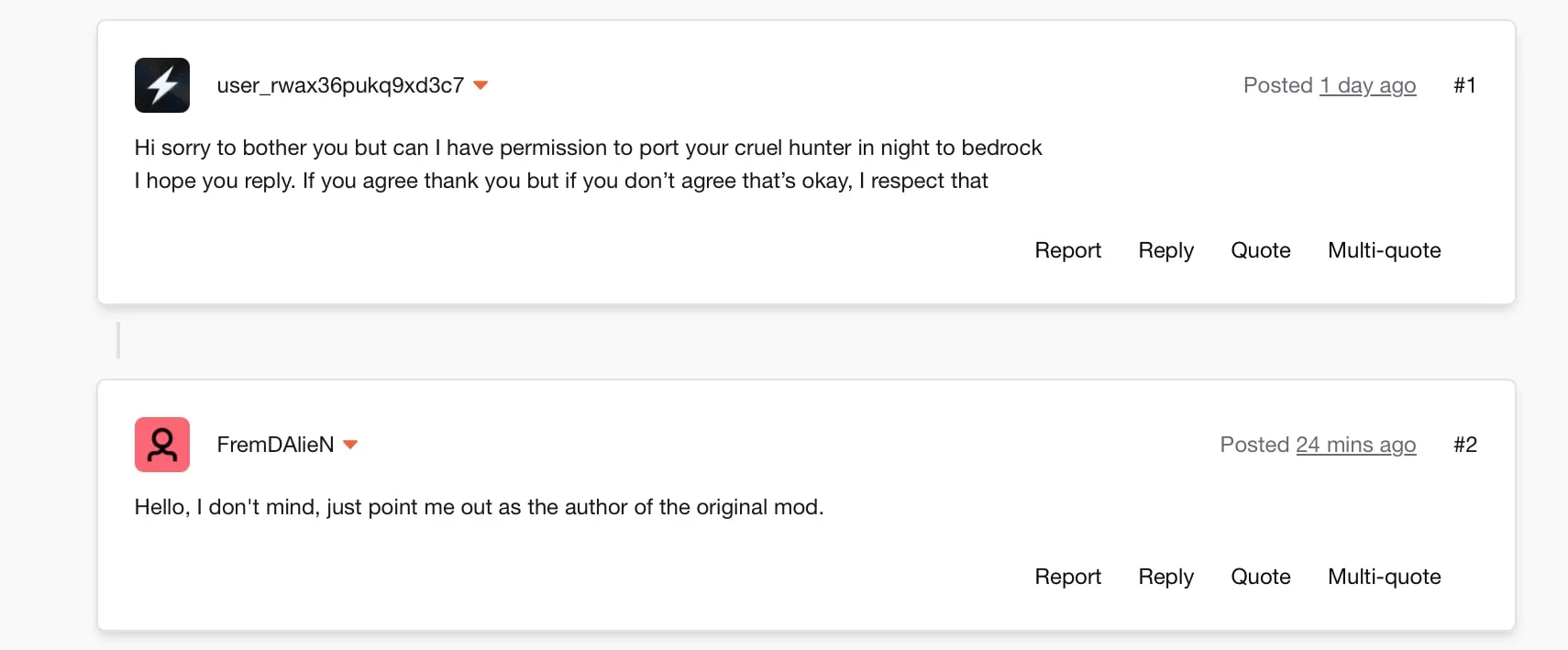Reply to the first post

(x=1166, y=250)
